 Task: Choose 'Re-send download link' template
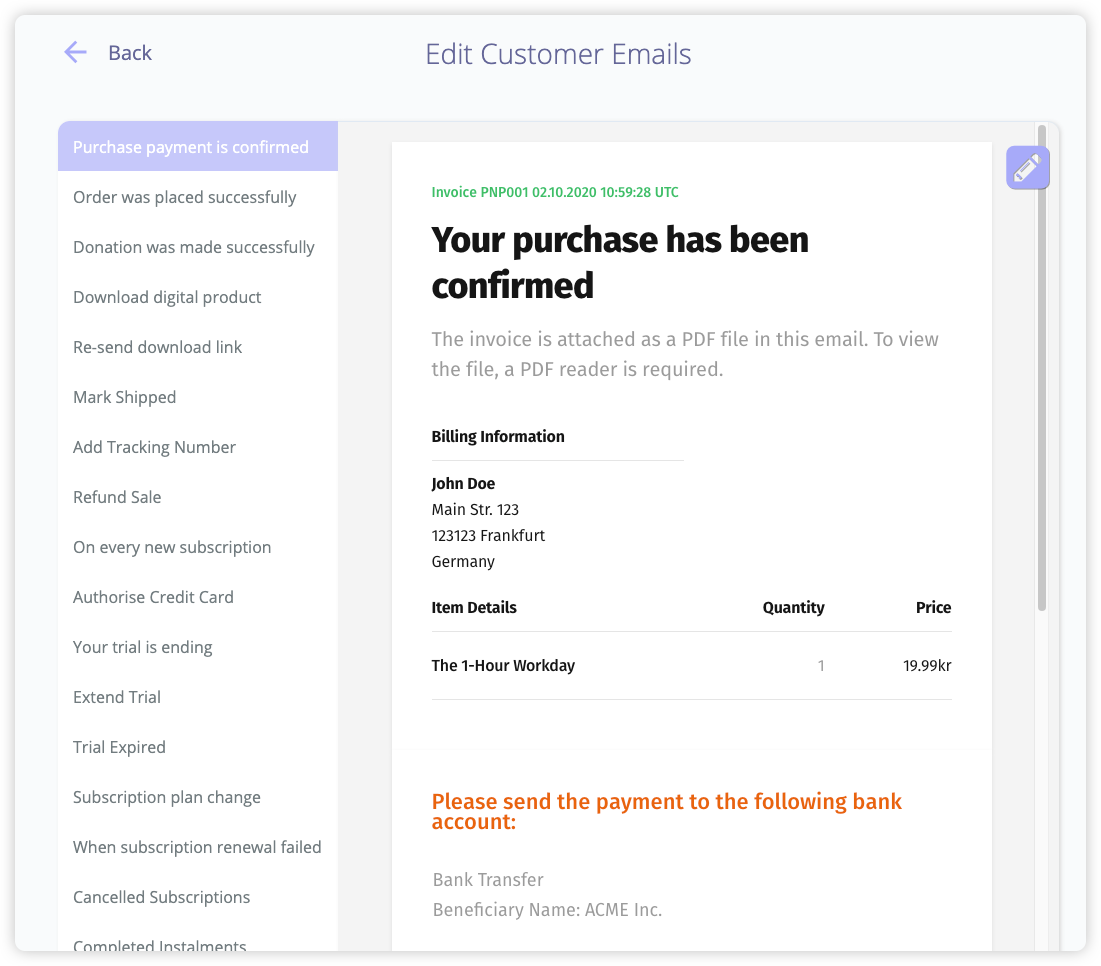(x=158, y=347)
